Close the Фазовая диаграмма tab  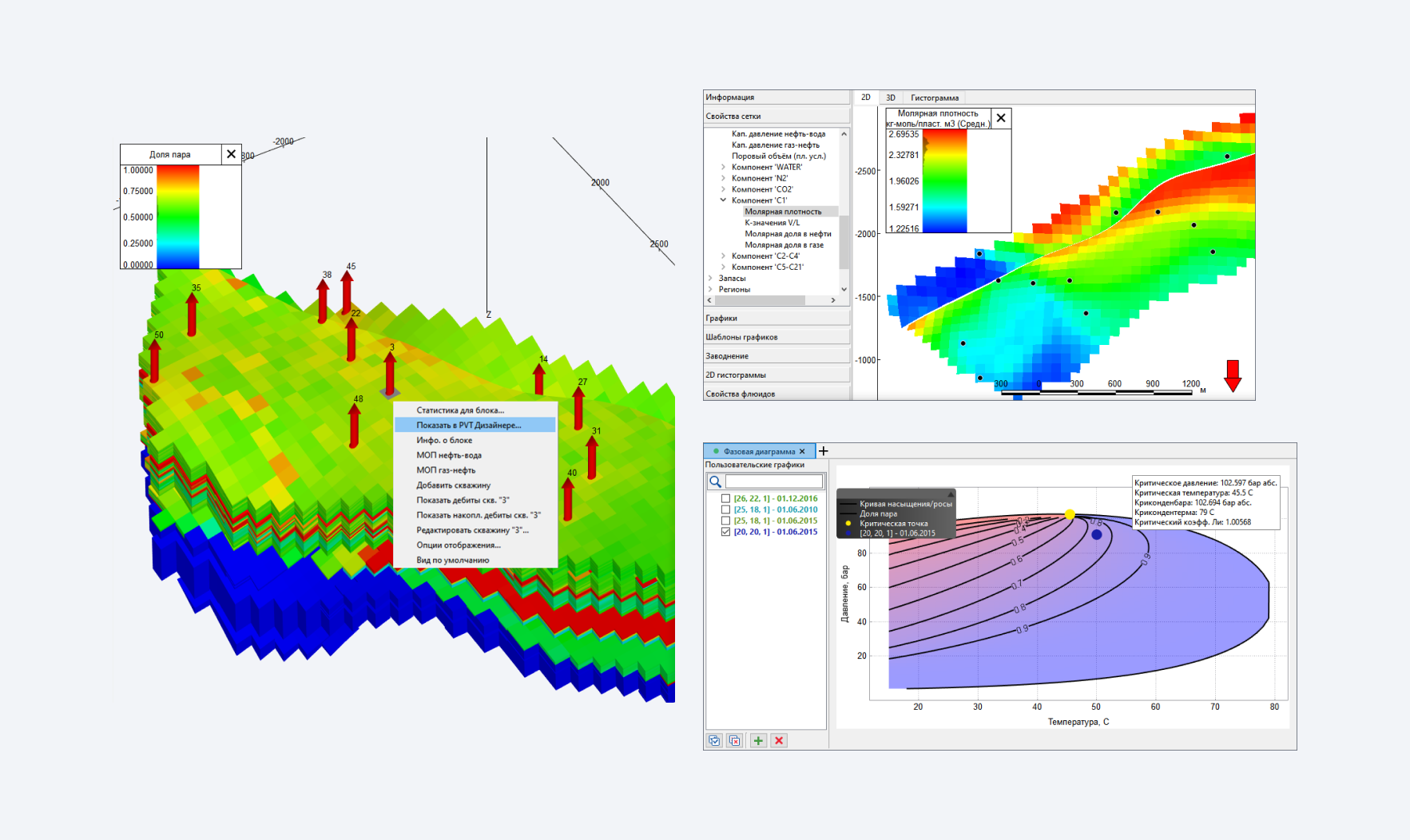point(802,451)
